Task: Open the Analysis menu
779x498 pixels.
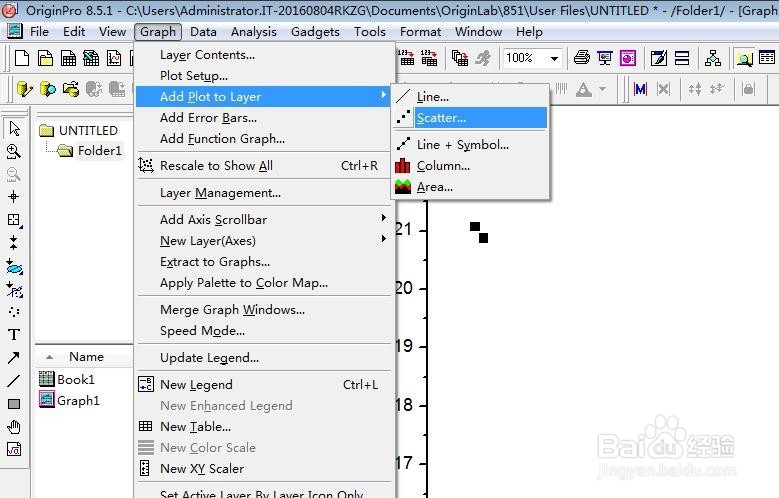Action: point(254,32)
